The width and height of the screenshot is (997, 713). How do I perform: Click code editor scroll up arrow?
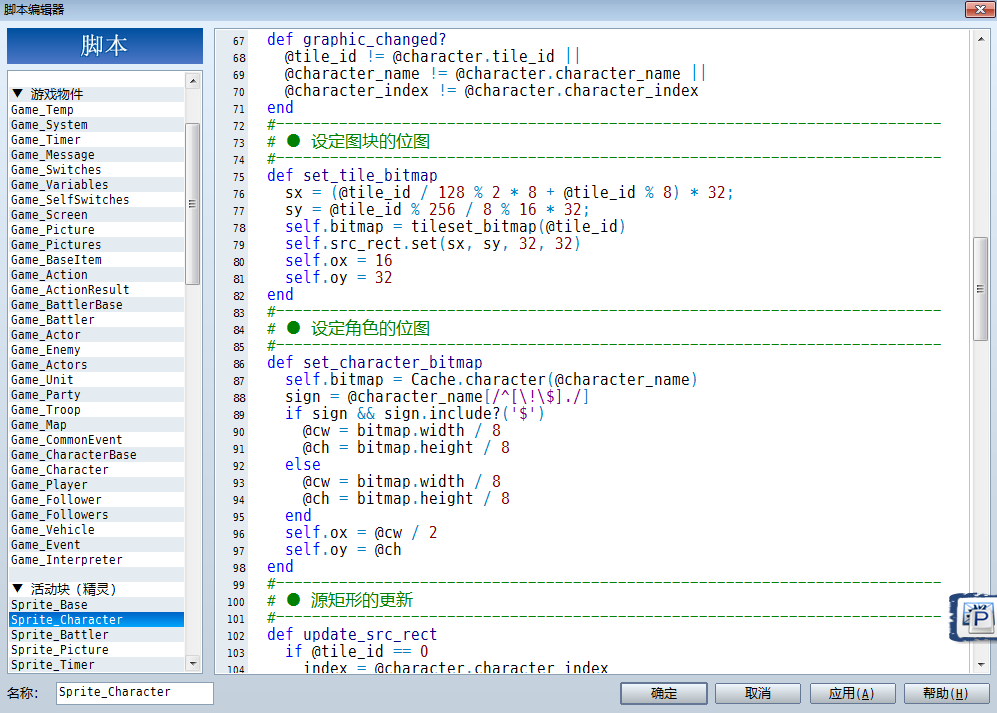click(981, 39)
